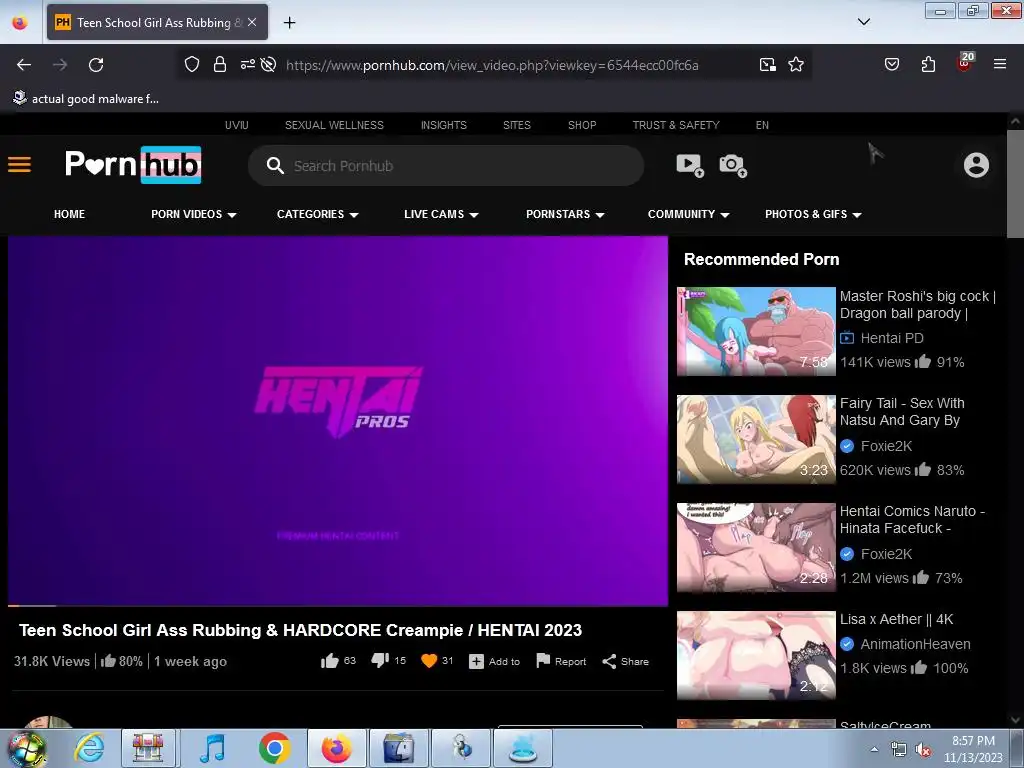
Task: Click the video progress bar below the player
Action: pyautogui.click(x=338, y=605)
